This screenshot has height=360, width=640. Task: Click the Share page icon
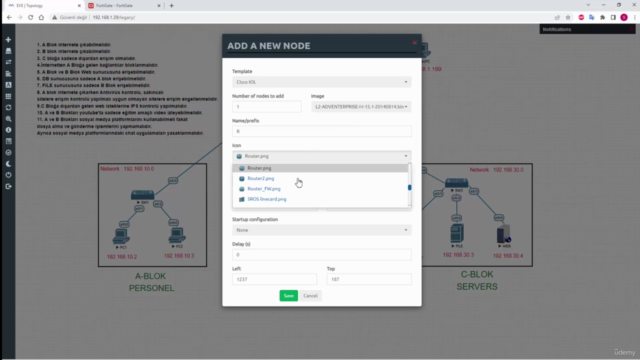pyautogui.click(x=557, y=18)
